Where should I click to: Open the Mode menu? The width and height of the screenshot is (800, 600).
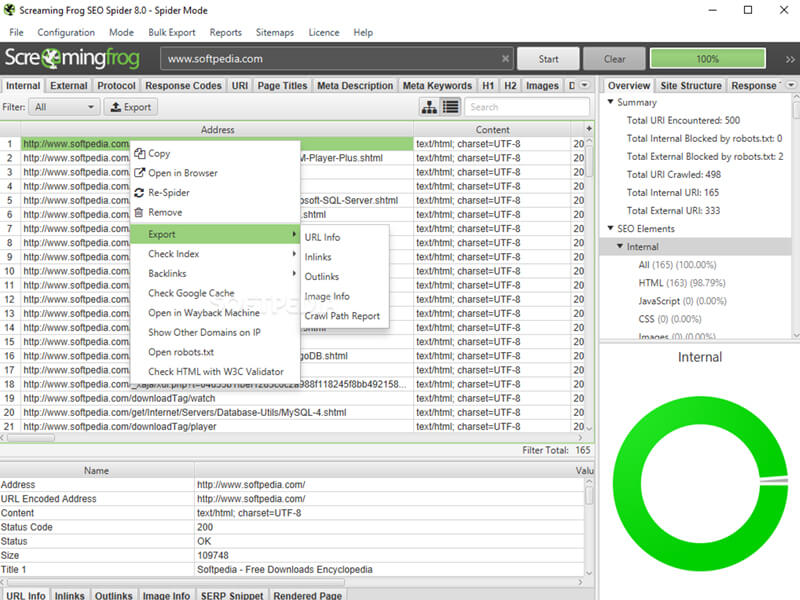121,33
